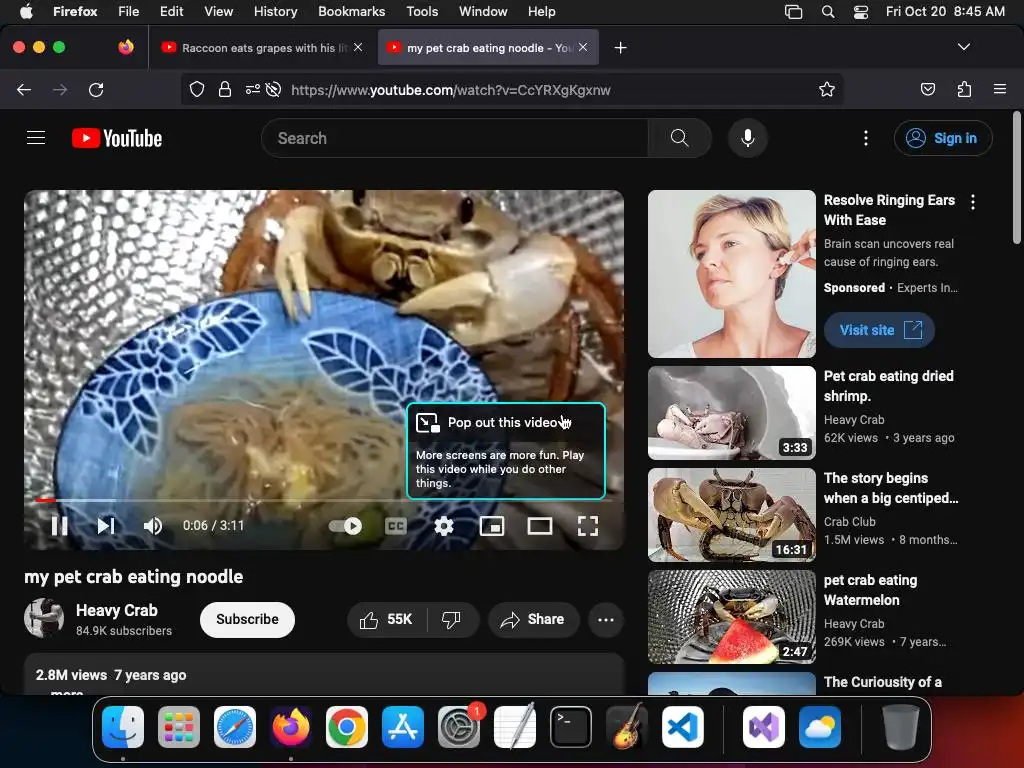Open the History menu
The width and height of the screenshot is (1024, 768).
coord(275,11)
